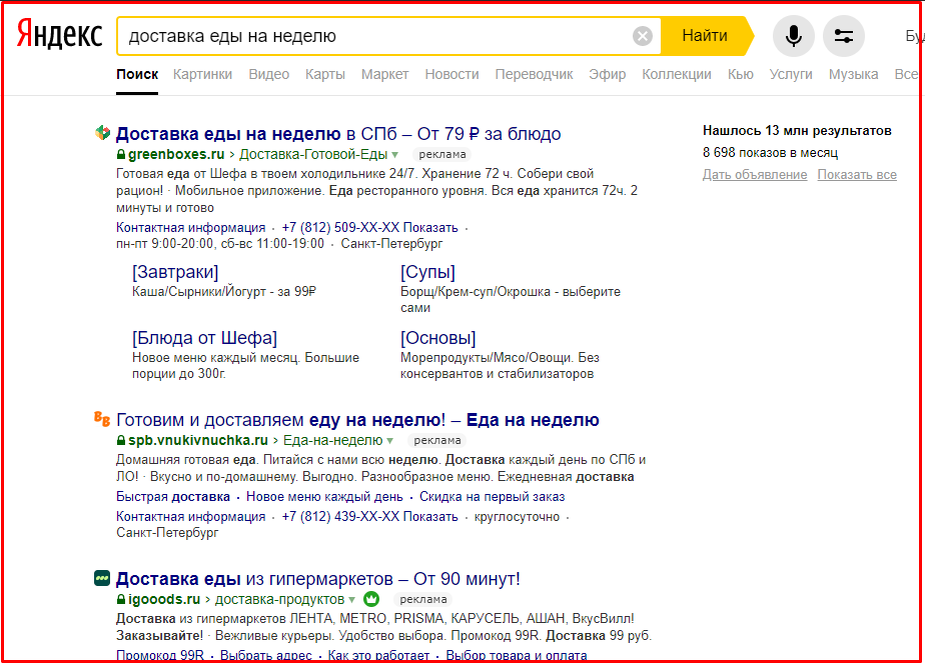This screenshot has width=925, height=665.
Task: Click the реклама label on the greenboxes ad
Action: click(x=442, y=155)
